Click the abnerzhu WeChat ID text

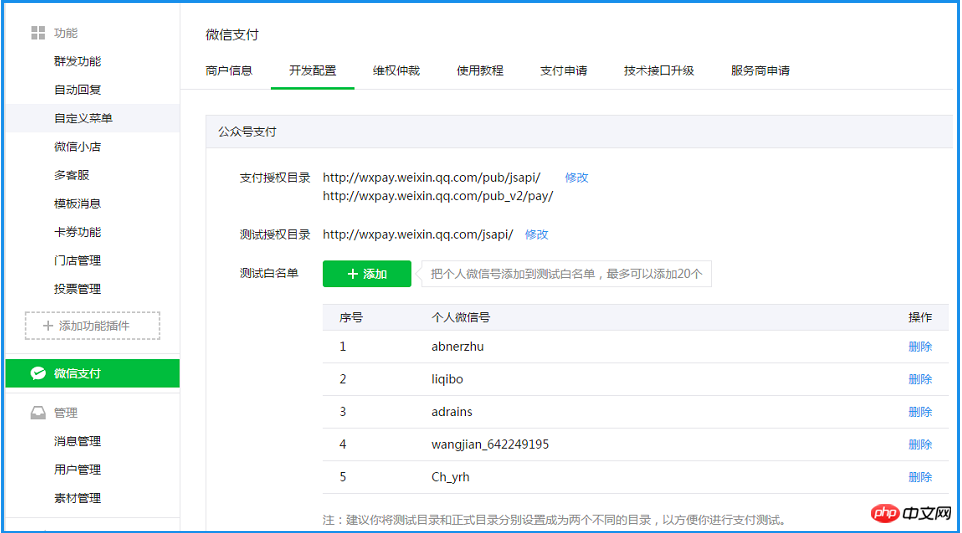(458, 347)
